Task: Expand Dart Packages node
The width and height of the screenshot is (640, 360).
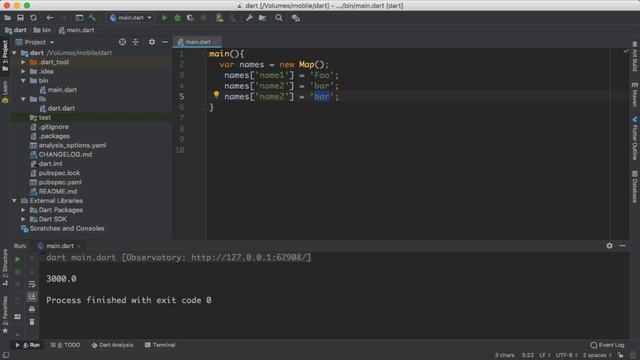Action: 23,210
